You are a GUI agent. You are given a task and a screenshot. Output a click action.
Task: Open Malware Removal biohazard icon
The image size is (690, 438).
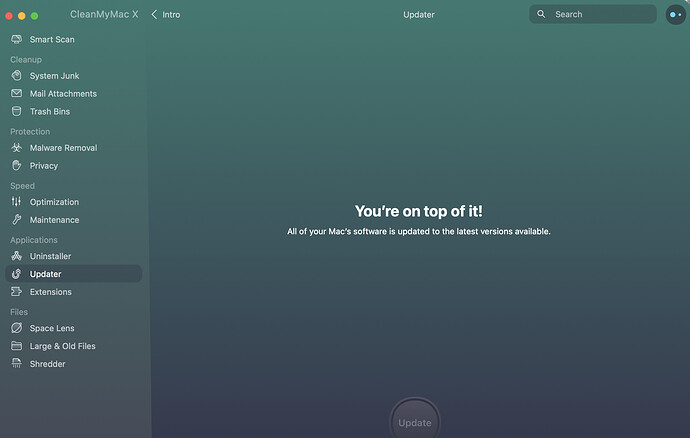(16, 147)
